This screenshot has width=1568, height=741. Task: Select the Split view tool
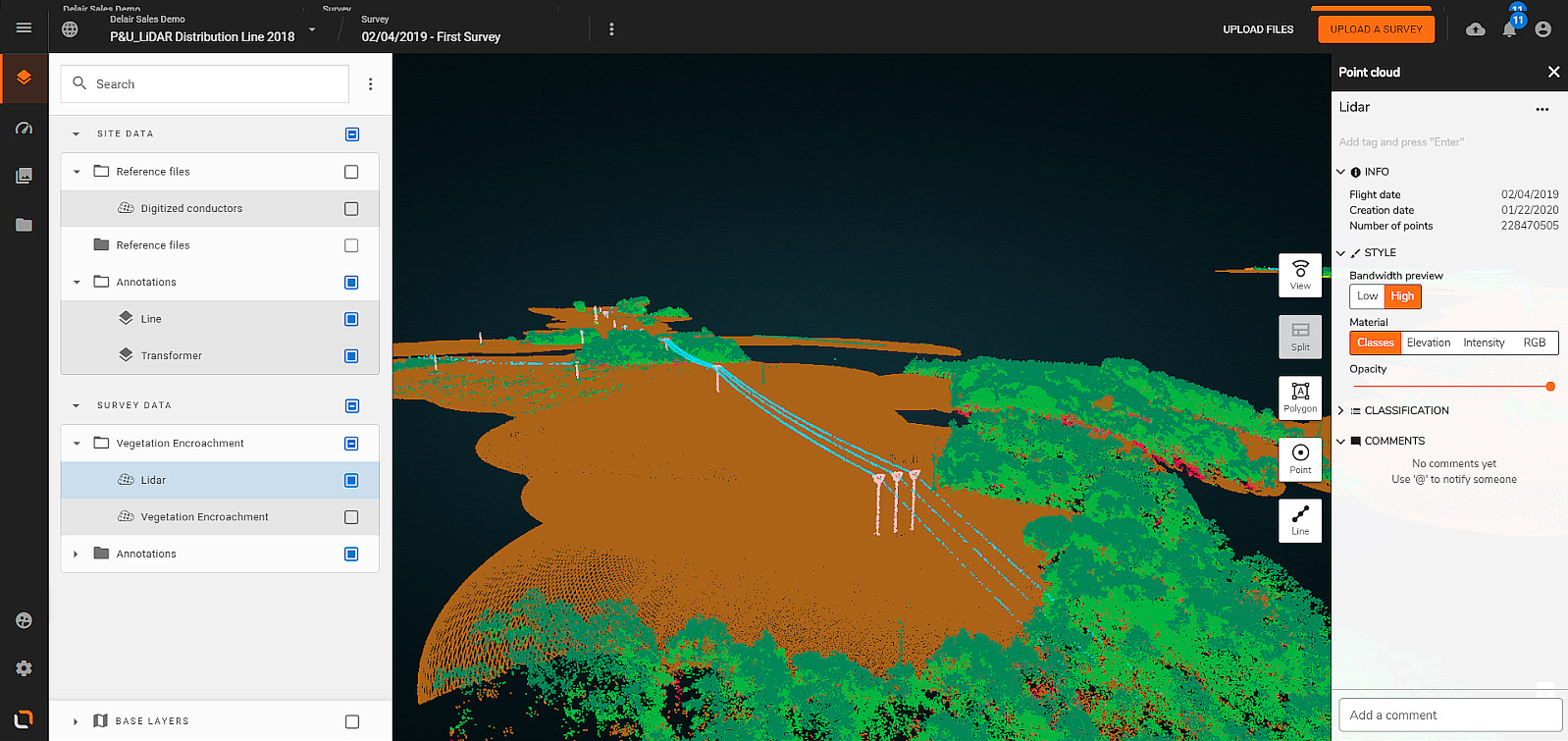coord(1300,337)
